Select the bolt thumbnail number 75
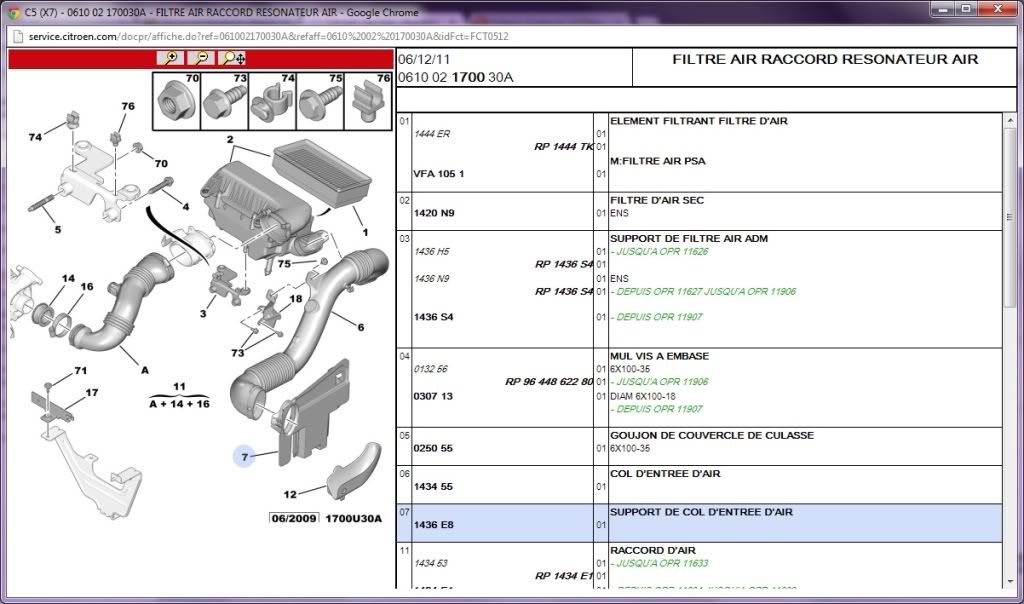 pos(321,101)
